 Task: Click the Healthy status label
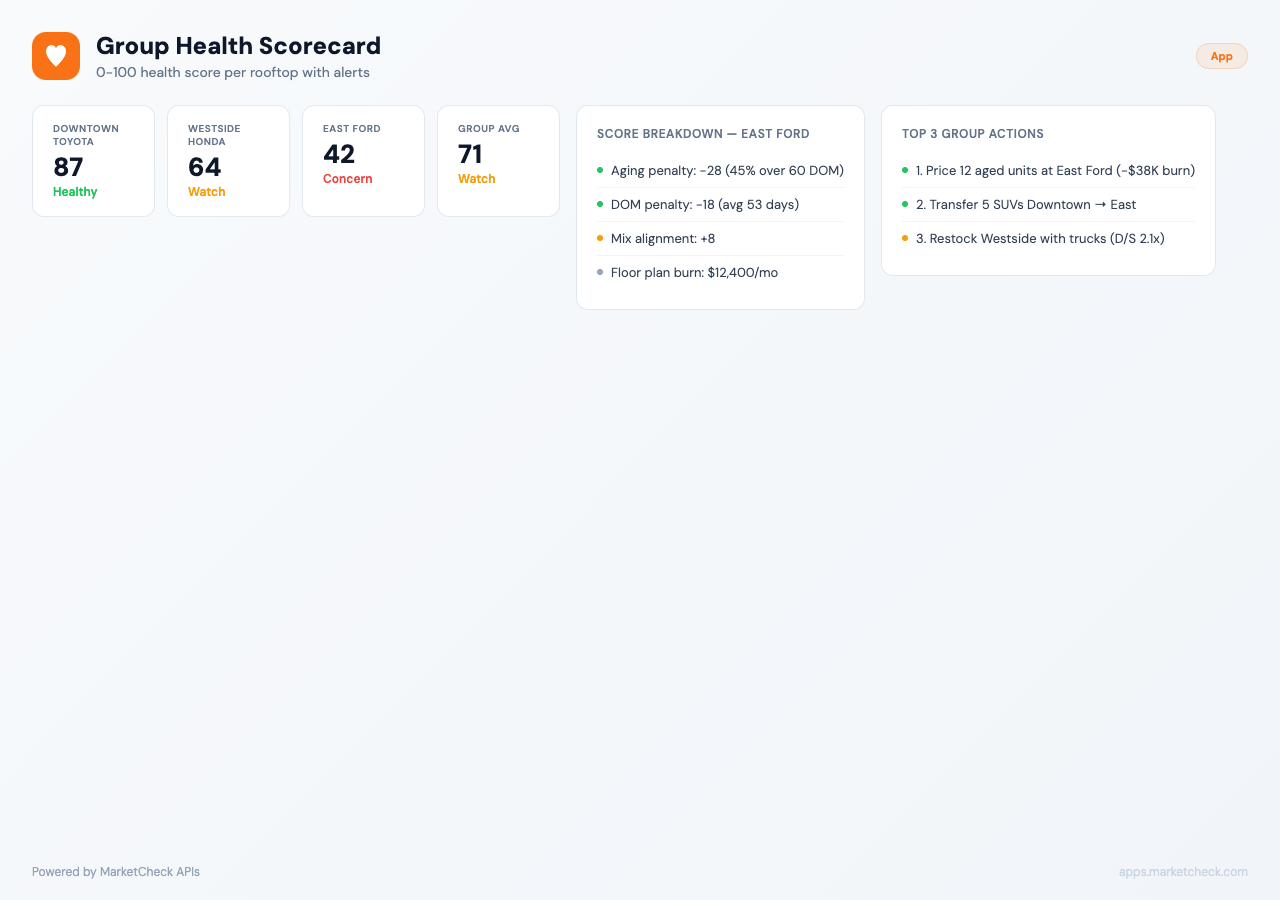(75, 192)
